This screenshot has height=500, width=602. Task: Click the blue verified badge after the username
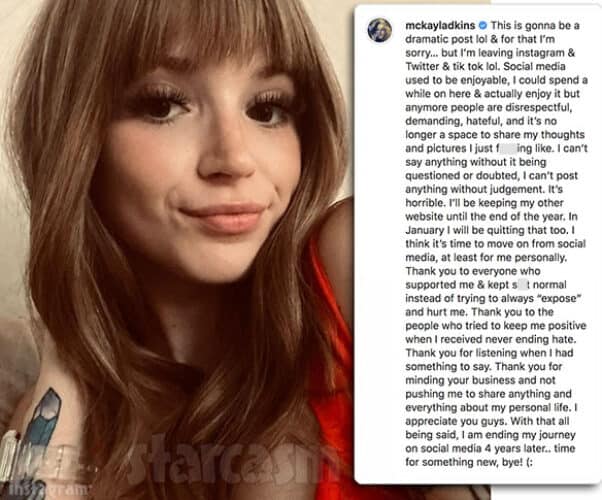[x=483, y=25]
